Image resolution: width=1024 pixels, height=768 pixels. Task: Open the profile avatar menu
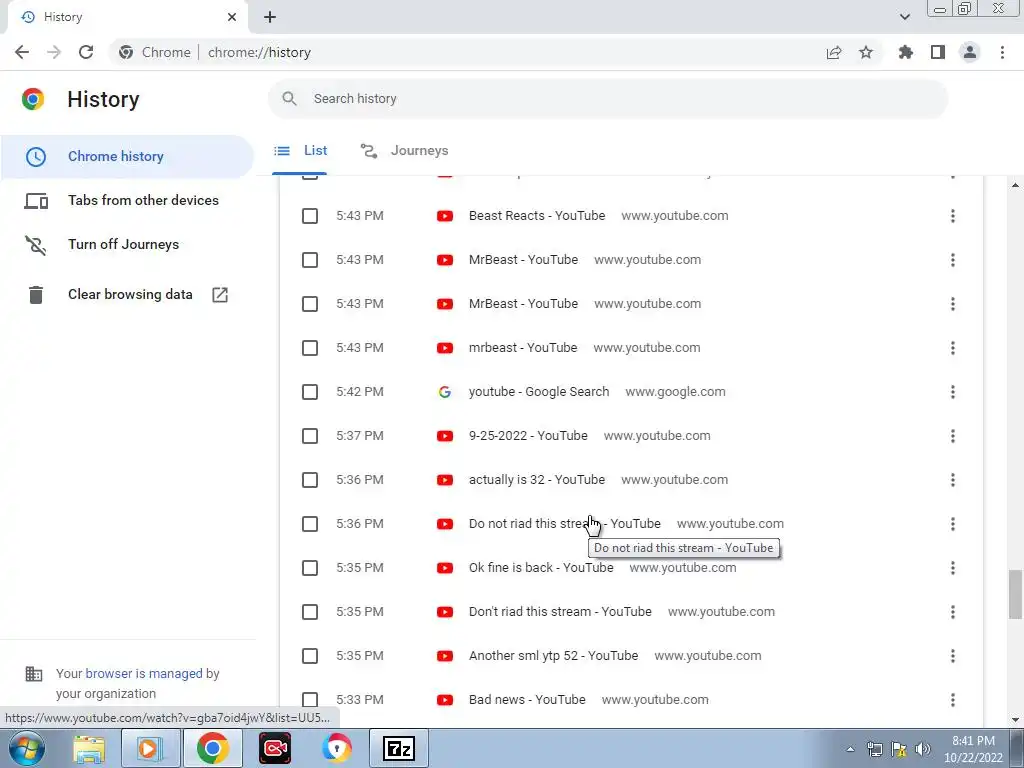click(970, 52)
